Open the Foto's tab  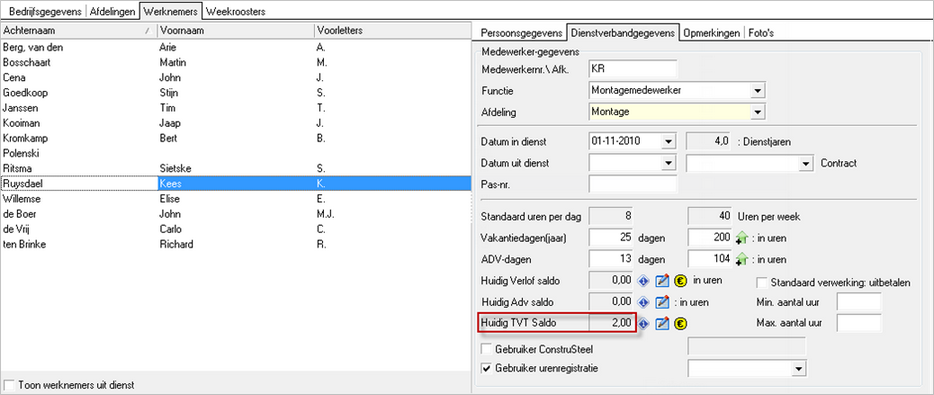pyautogui.click(x=760, y=33)
